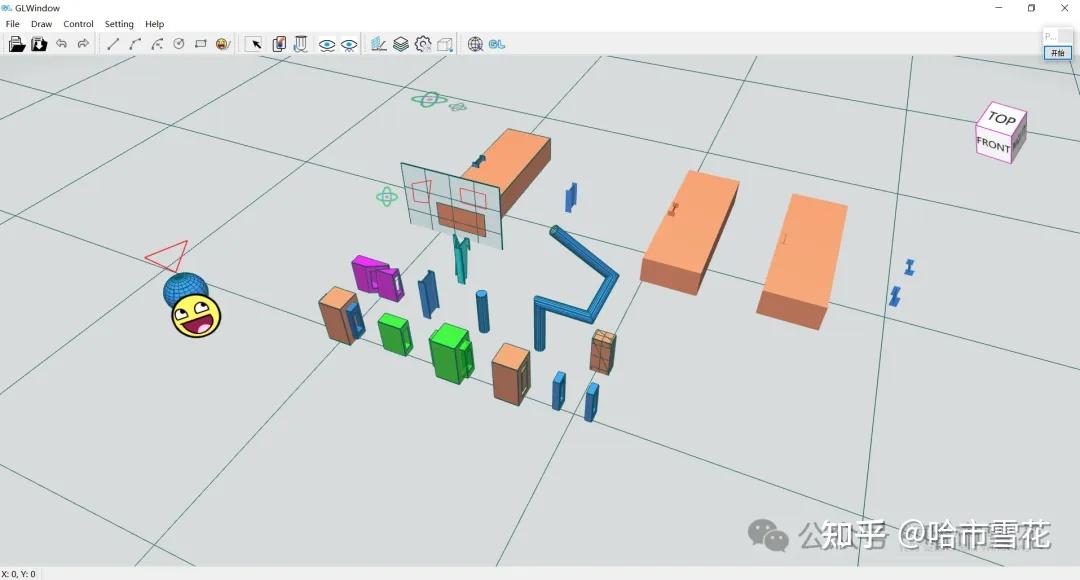
Task: Click the settings gear toolbar icon
Action: pyautogui.click(x=423, y=43)
